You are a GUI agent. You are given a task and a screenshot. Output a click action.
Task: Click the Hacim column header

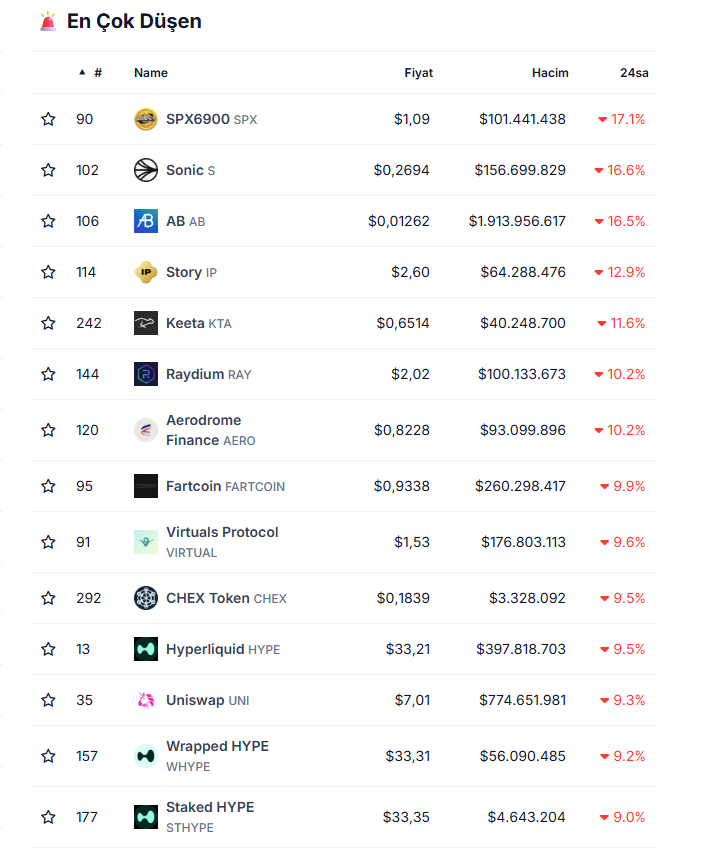[550, 73]
